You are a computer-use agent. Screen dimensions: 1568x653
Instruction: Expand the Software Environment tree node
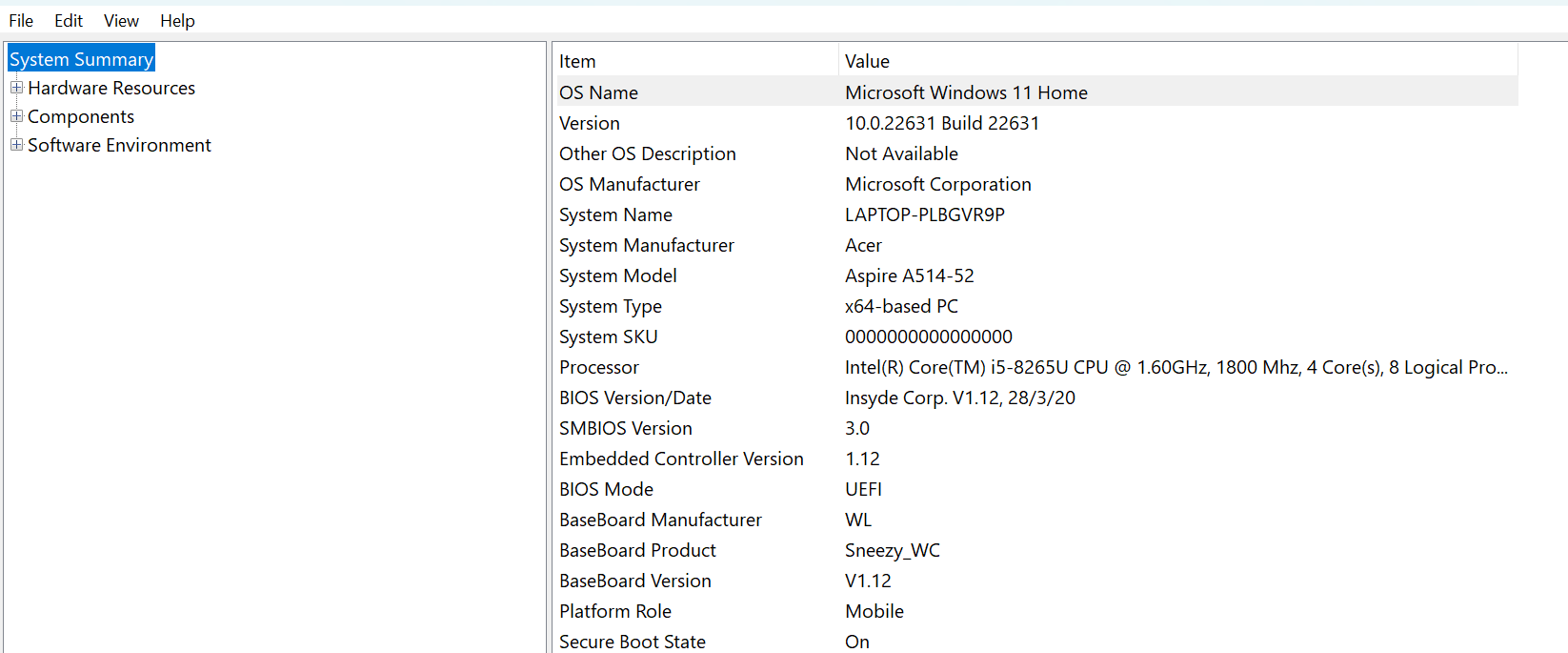16,145
